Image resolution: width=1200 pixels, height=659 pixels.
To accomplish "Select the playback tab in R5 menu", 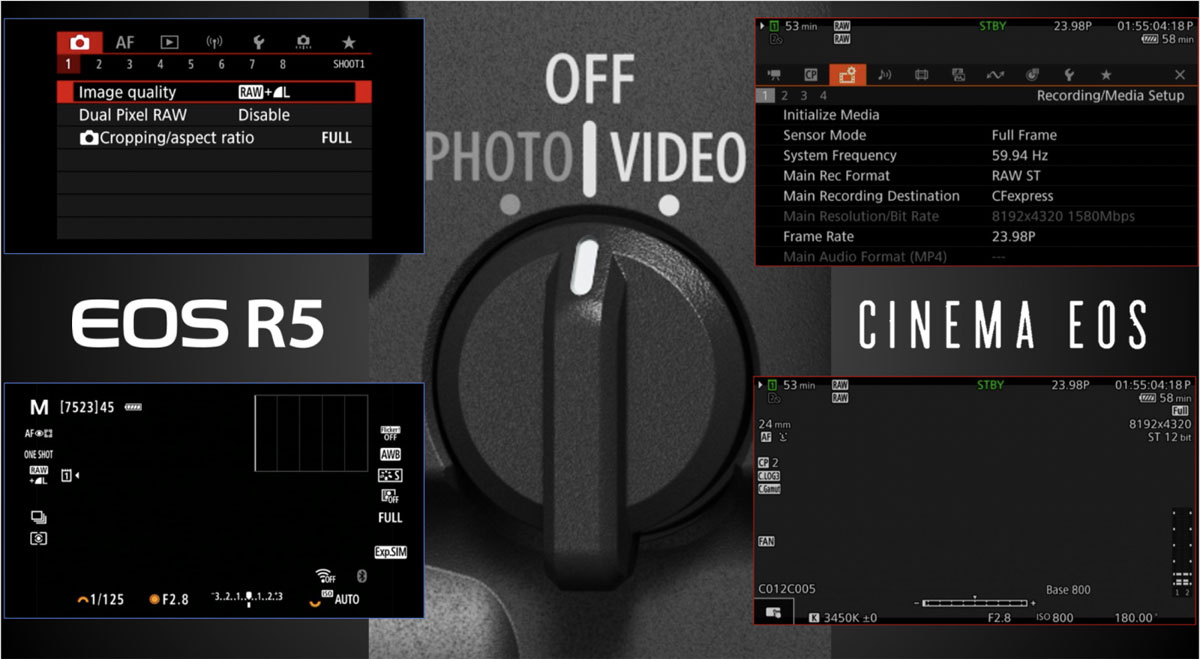I will (169, 42).
